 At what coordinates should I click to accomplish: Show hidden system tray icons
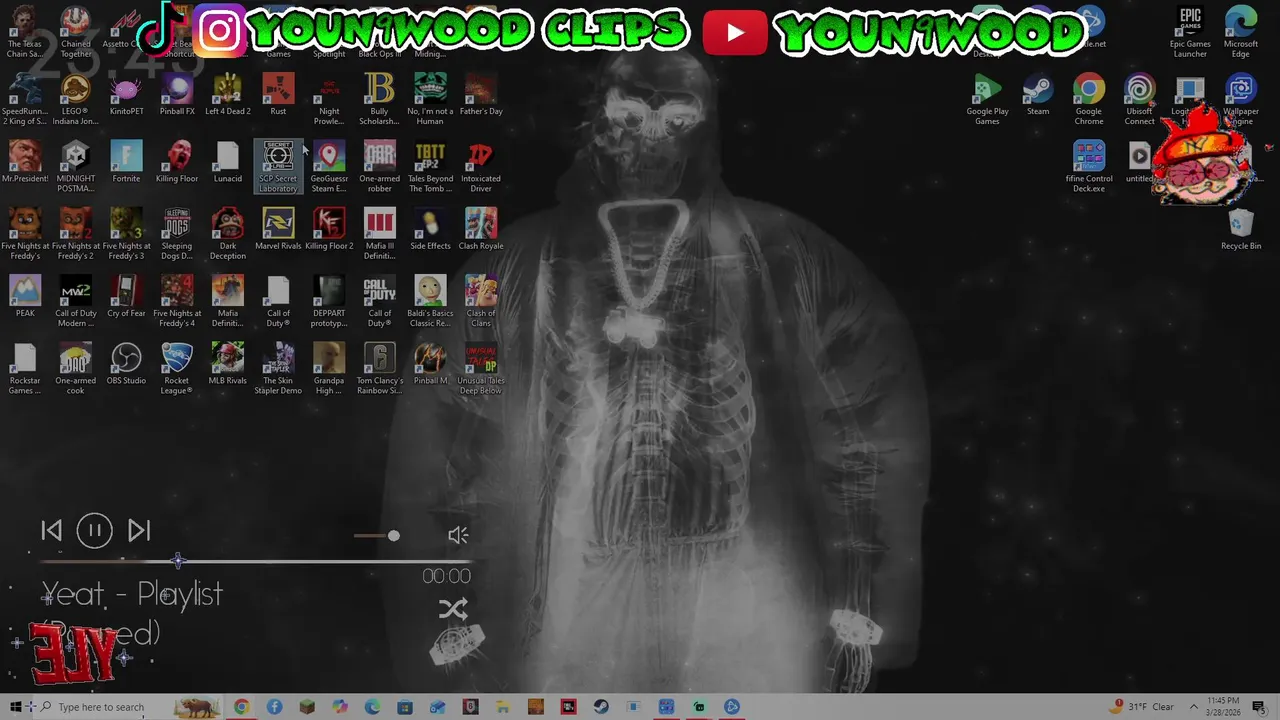(x=1193, y=707)
